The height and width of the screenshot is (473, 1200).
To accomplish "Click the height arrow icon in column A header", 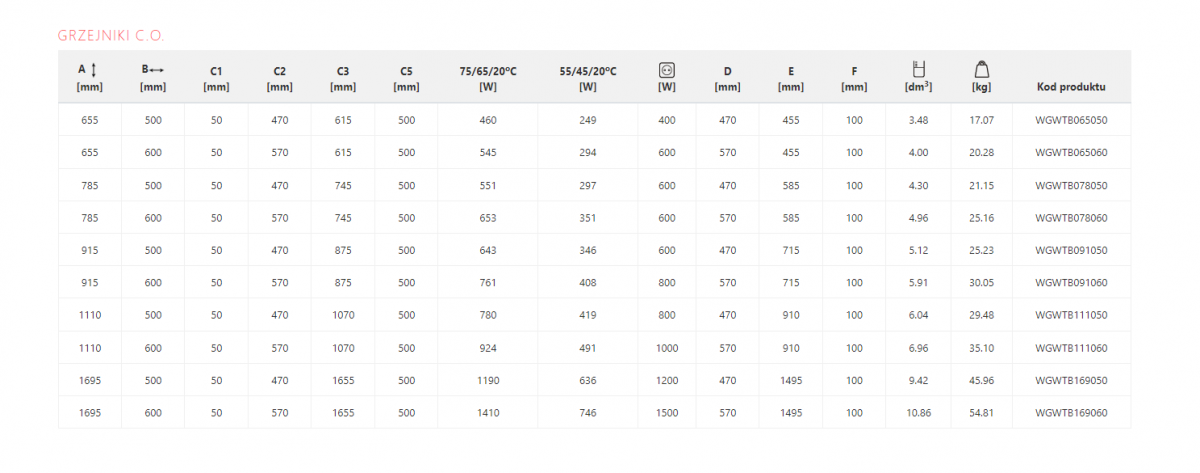I will pos(94,70).
